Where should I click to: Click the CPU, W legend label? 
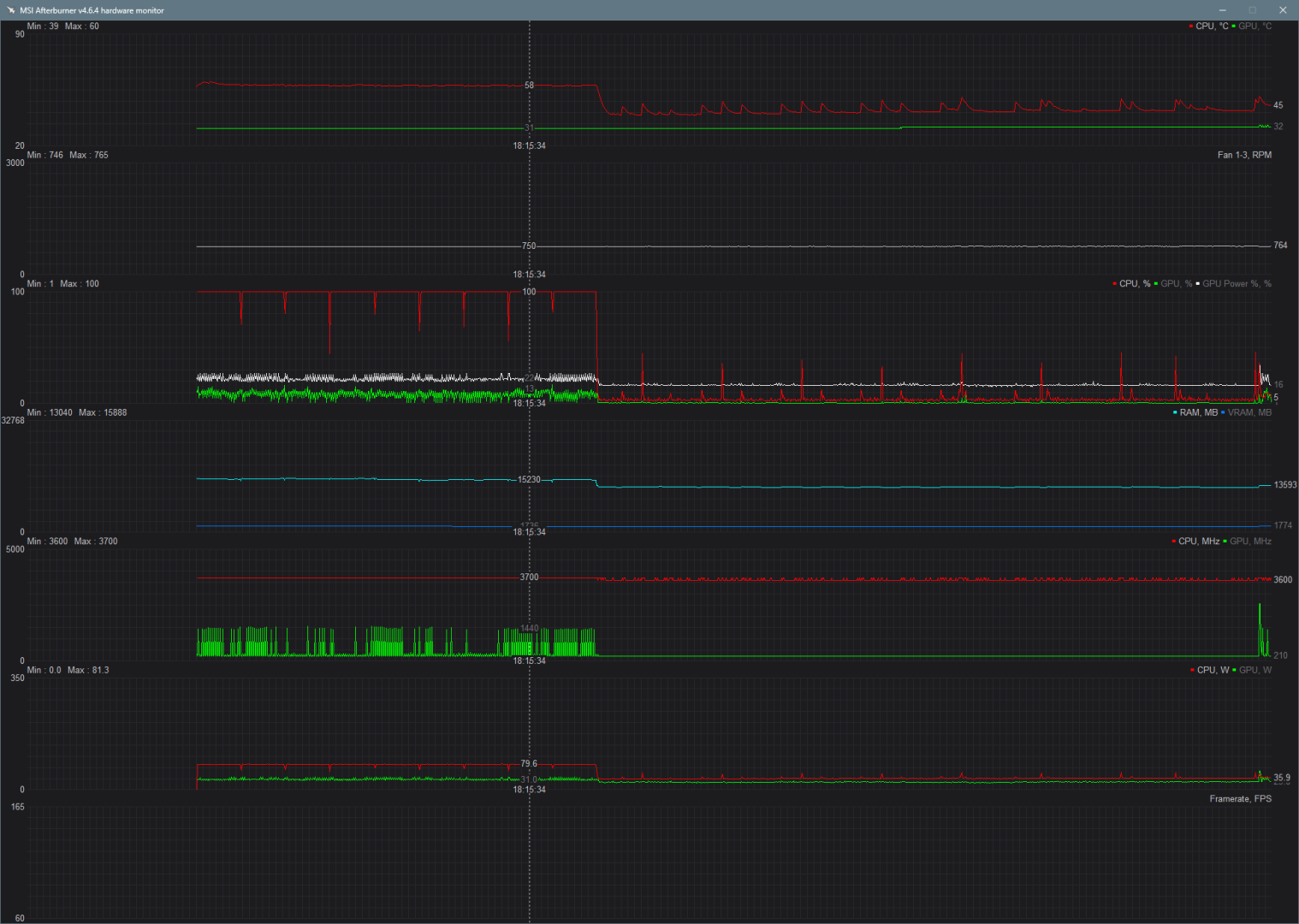pos(1213,670)
